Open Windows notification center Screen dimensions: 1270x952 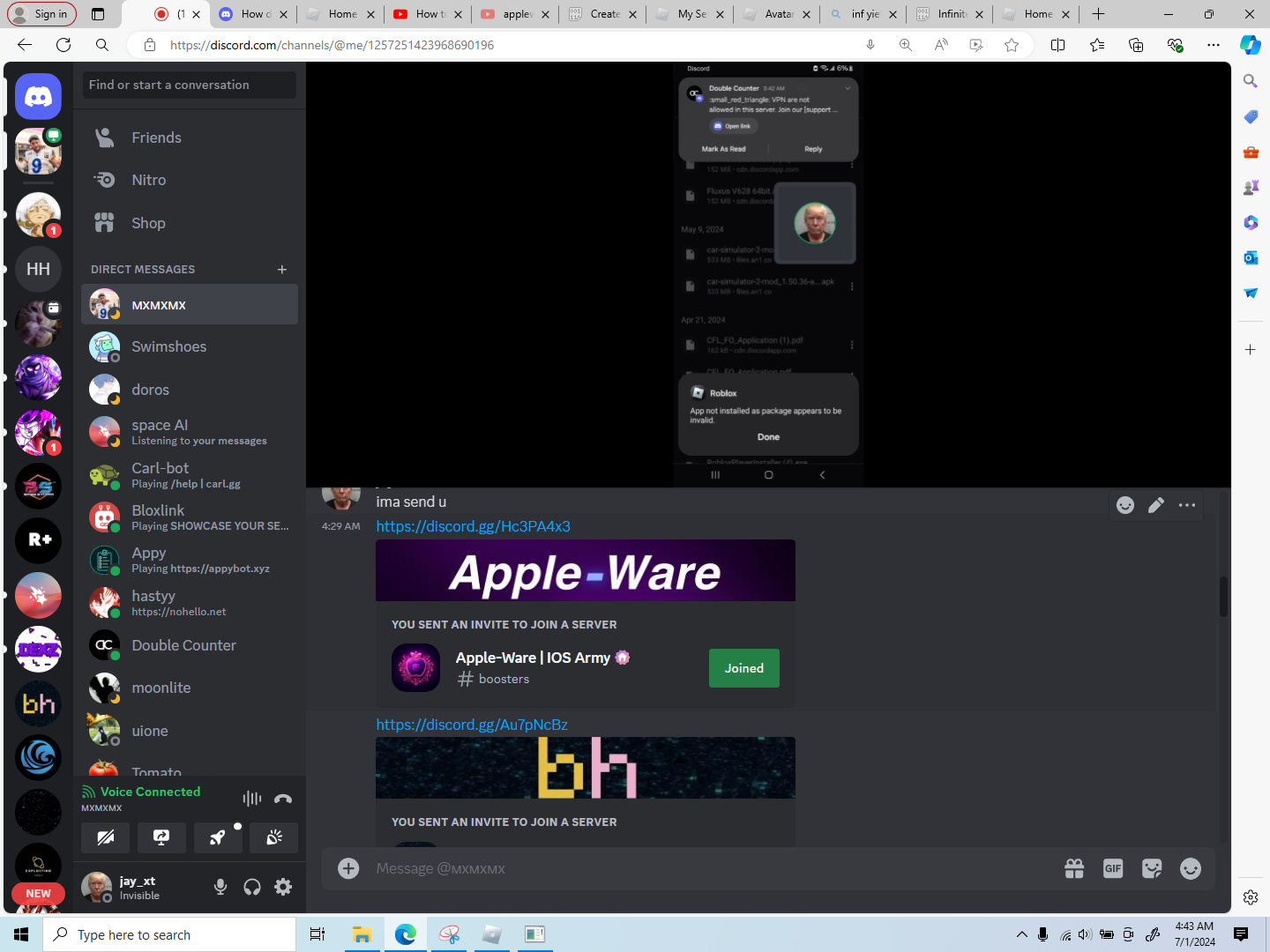[x=1241, y=934]
